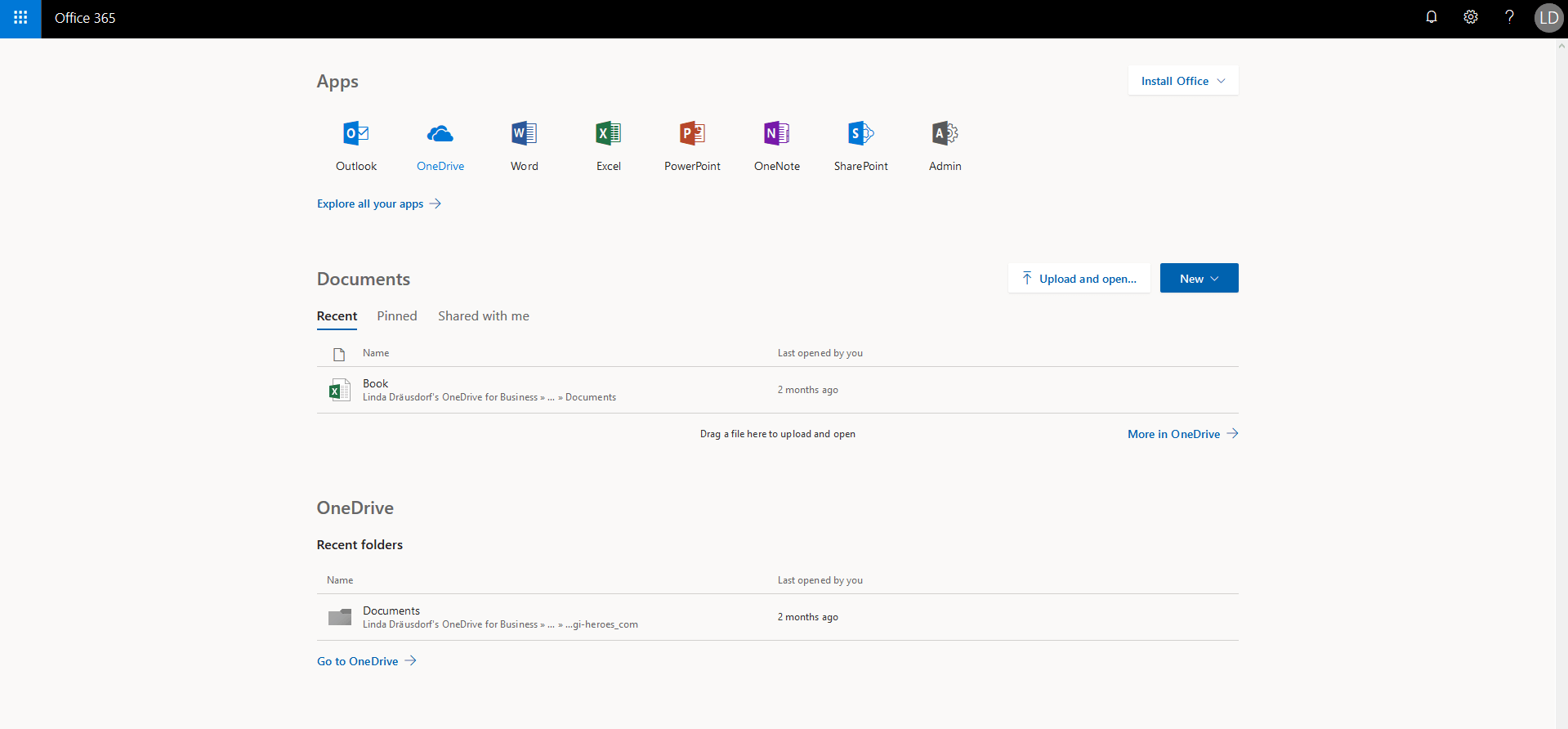Click the Book file's OneDrive path text
The image size is (1568, 729).
(489, 397)
